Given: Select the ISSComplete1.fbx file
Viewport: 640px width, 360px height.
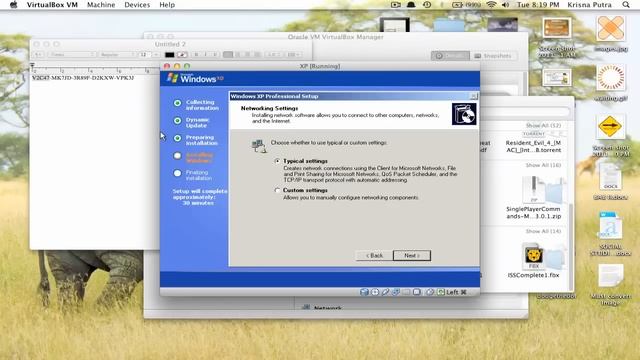Looking at the screenshot, I should [x=533, y=261].
